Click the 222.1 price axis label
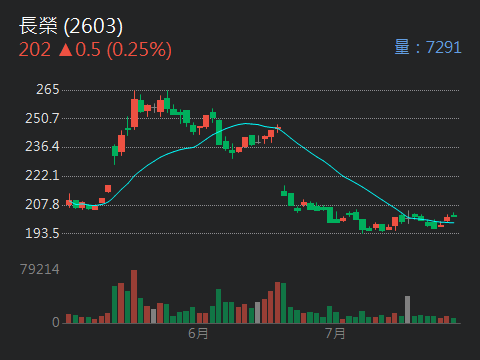 tap(42, 175)
